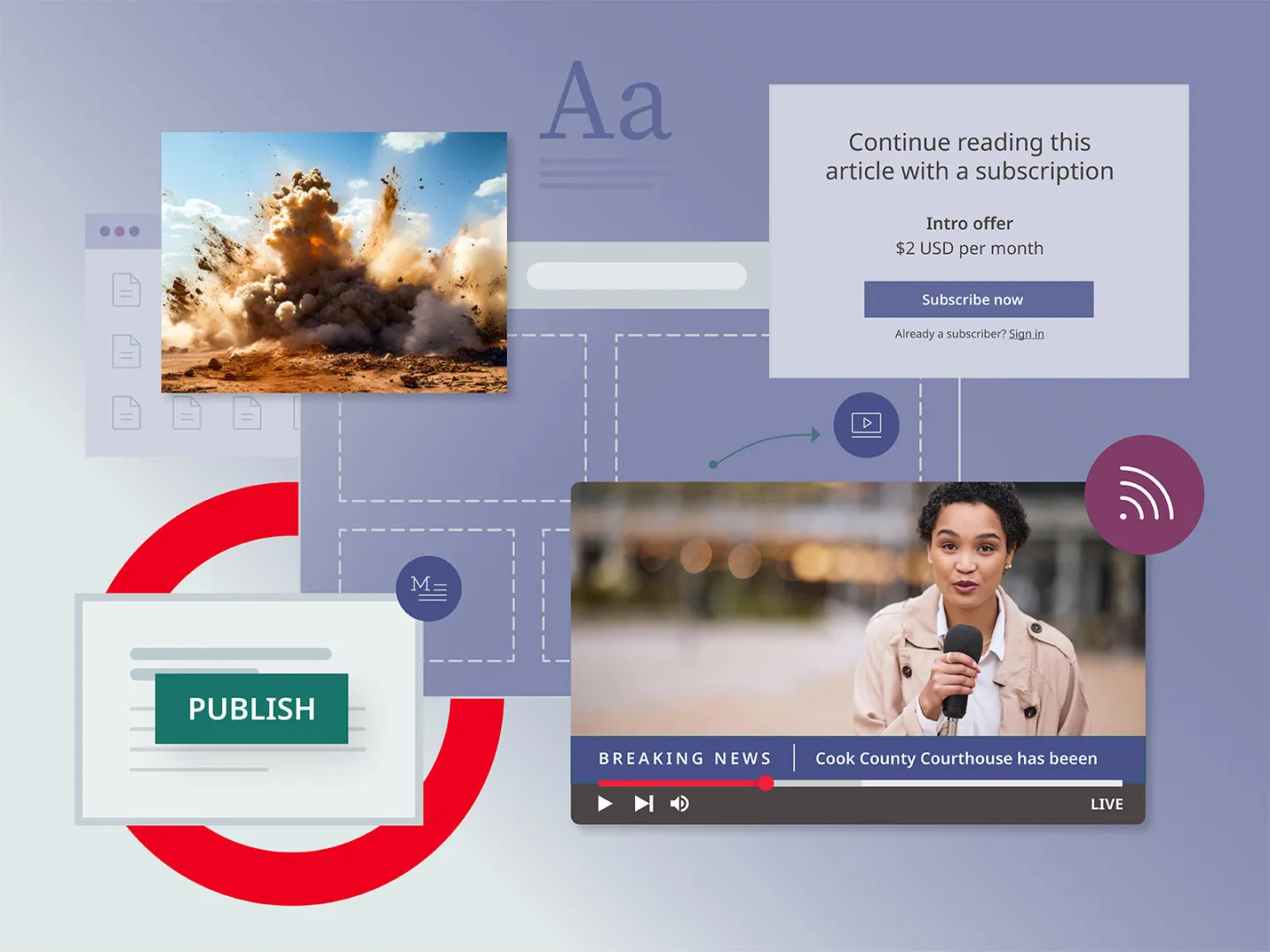Select the purple RSS feed icon
Image resolution: width=1270 pixels, height=952 pixels.
(x=1145, y=494)
